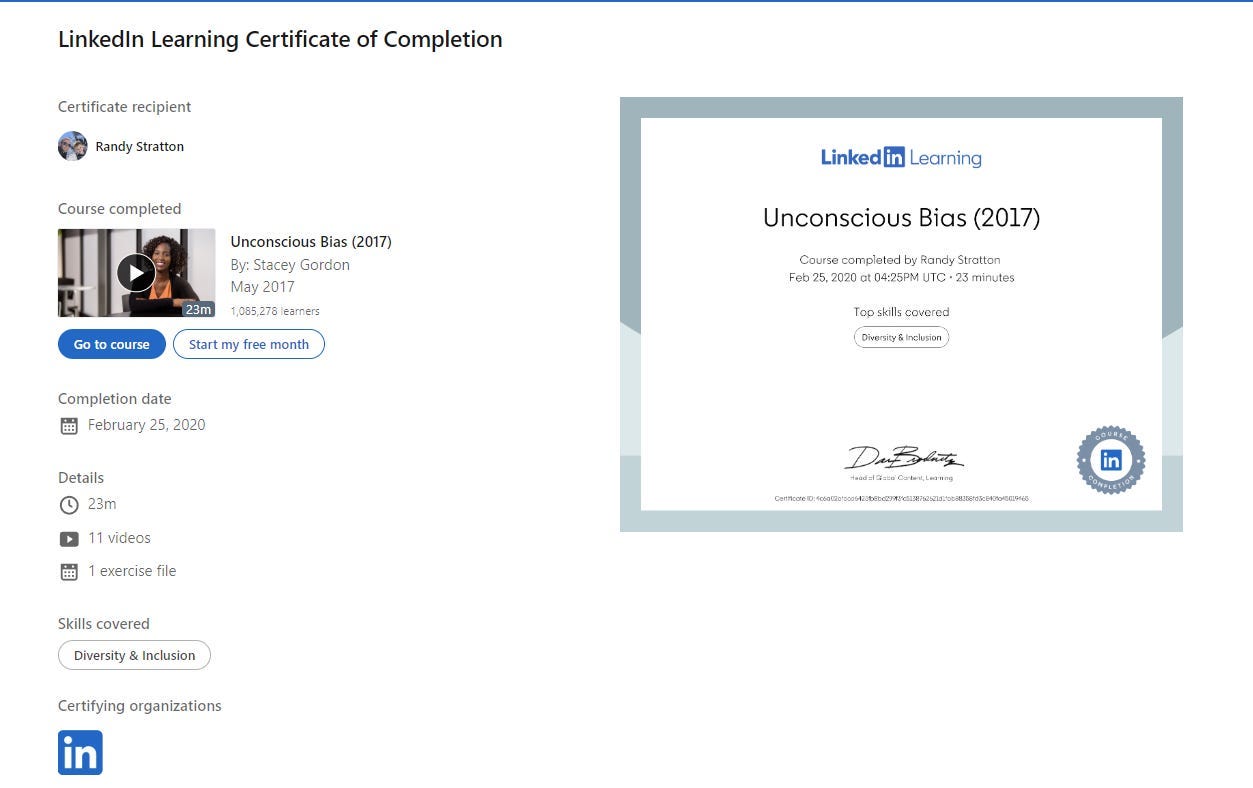
Task: Click the icon beside 1 exercise file
Action: [x=69, y=572]
